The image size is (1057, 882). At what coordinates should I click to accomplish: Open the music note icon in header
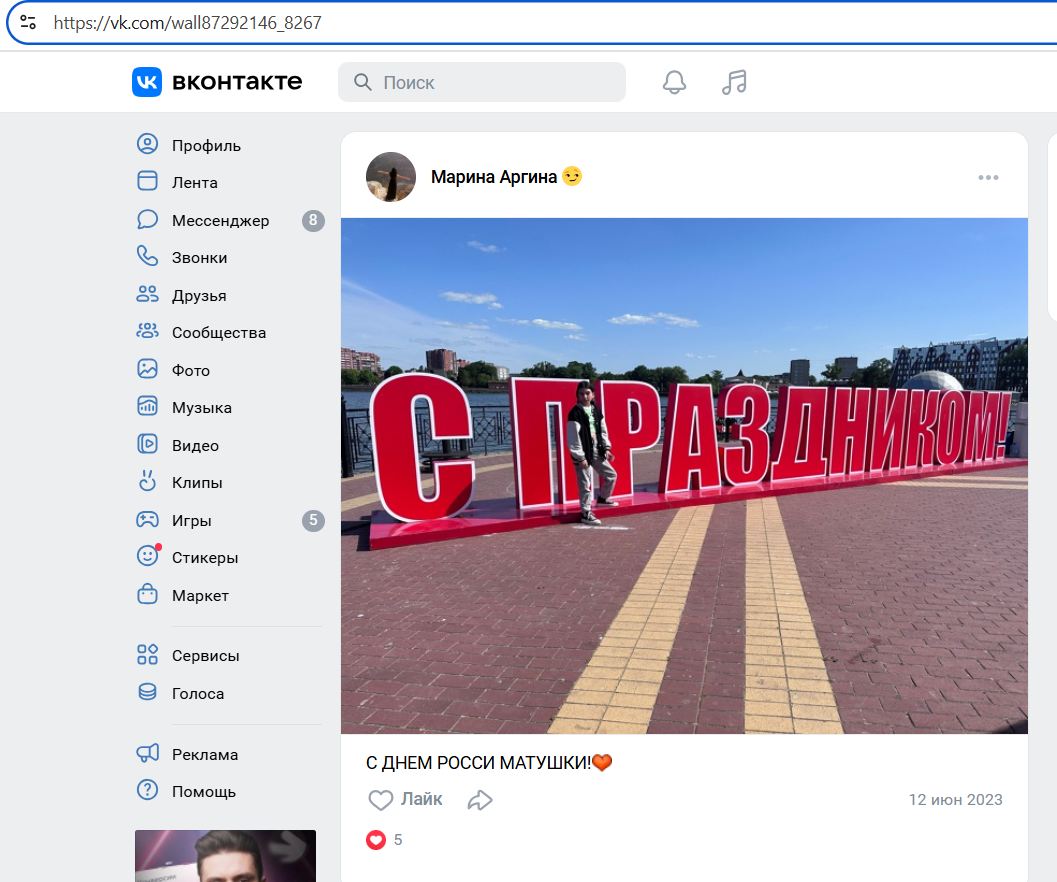(734, 82)
